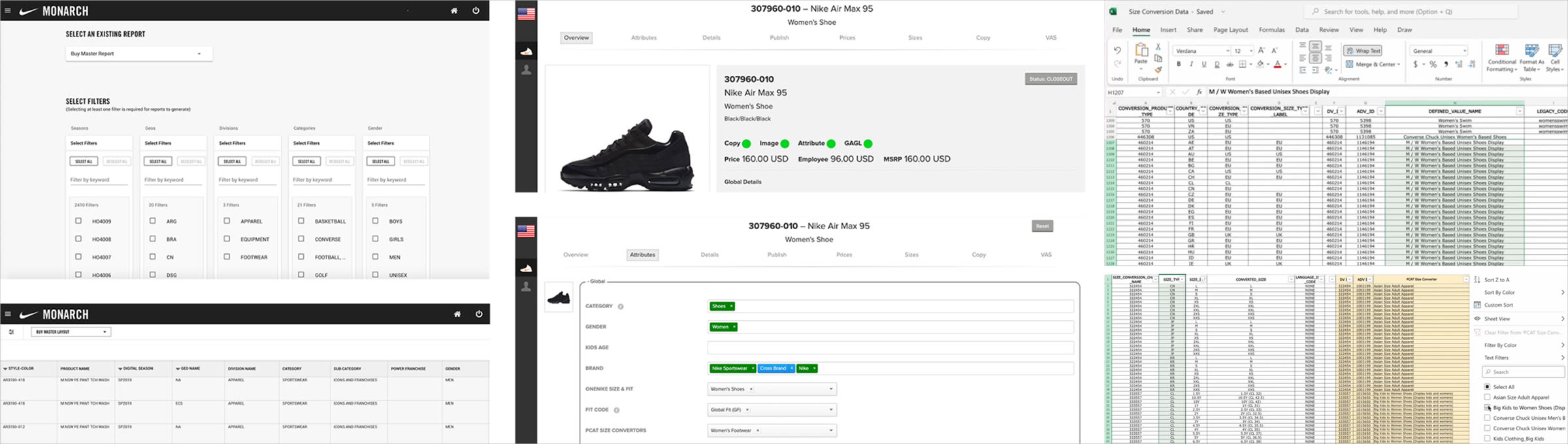This screenshot has height=444, width=1568.
Task: Toggle Underline in Excel ribbon
Action: pyautogui.click(x=1204, y=65)
